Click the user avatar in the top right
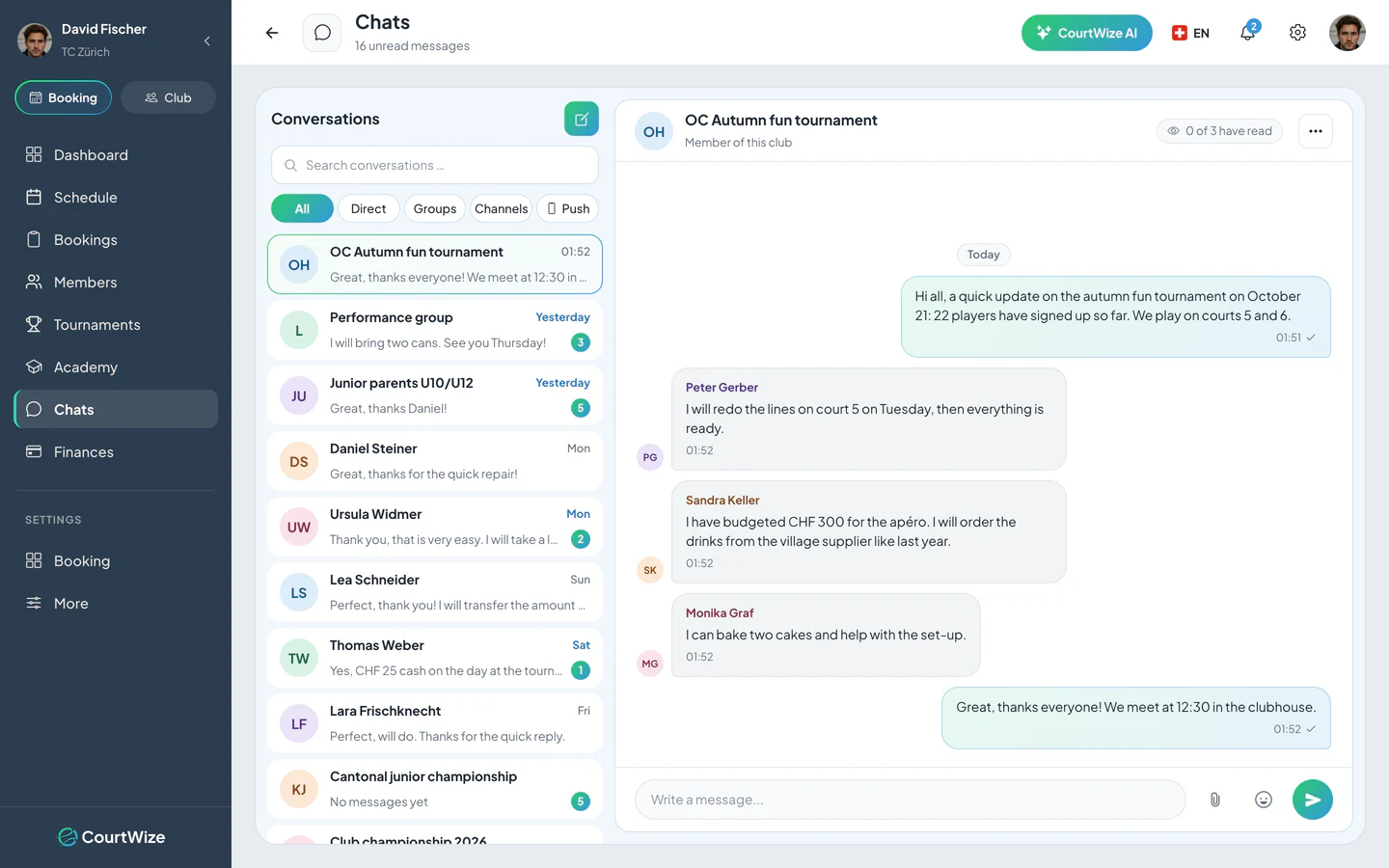The image size is (1389, 868). [1348, 33]
